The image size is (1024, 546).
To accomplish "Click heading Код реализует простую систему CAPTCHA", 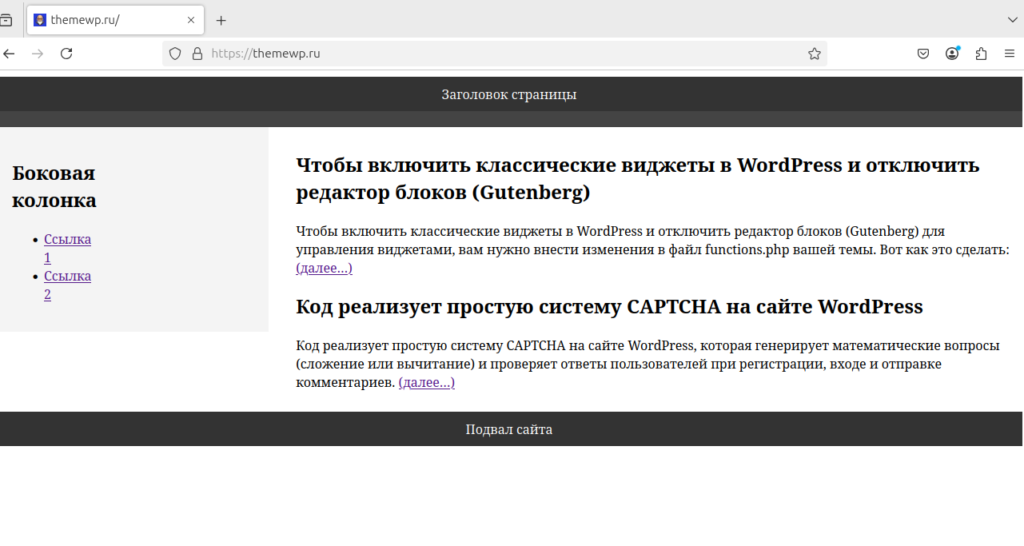I will click(609, 306).
